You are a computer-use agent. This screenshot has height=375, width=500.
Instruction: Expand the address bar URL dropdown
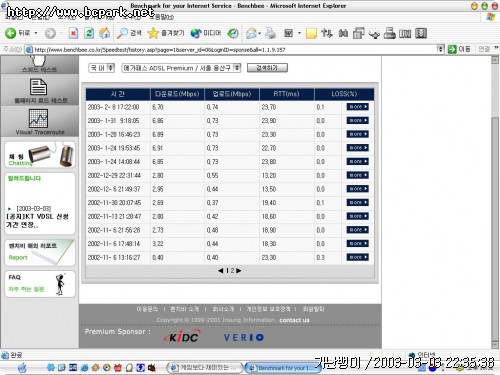pyautogui.click(x=440, y=49)
